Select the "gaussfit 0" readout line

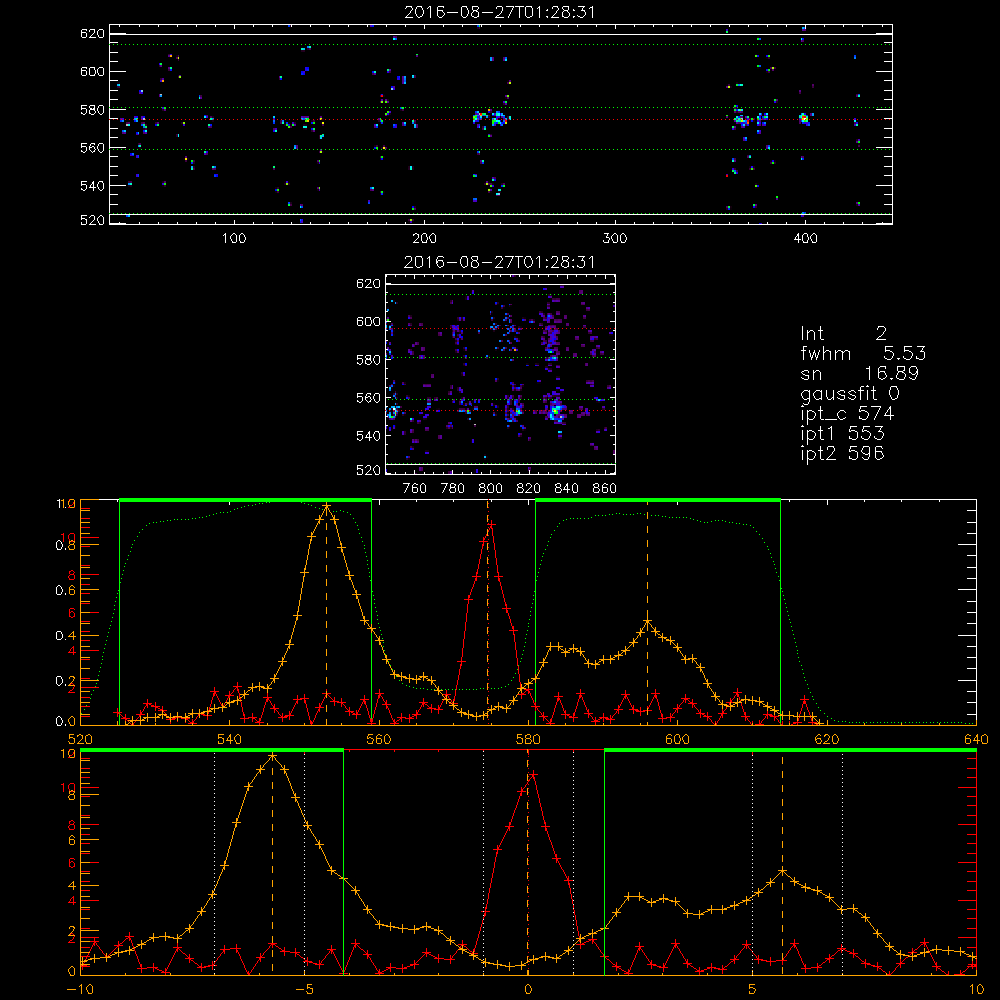tap(849, 393)
